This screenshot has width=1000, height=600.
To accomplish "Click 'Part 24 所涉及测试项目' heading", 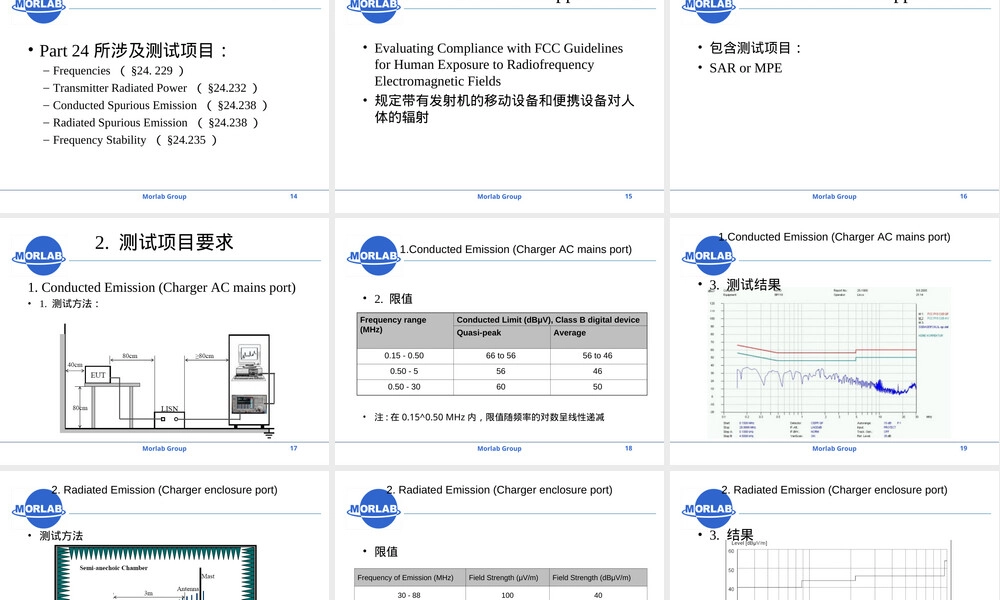I will 134,50.
